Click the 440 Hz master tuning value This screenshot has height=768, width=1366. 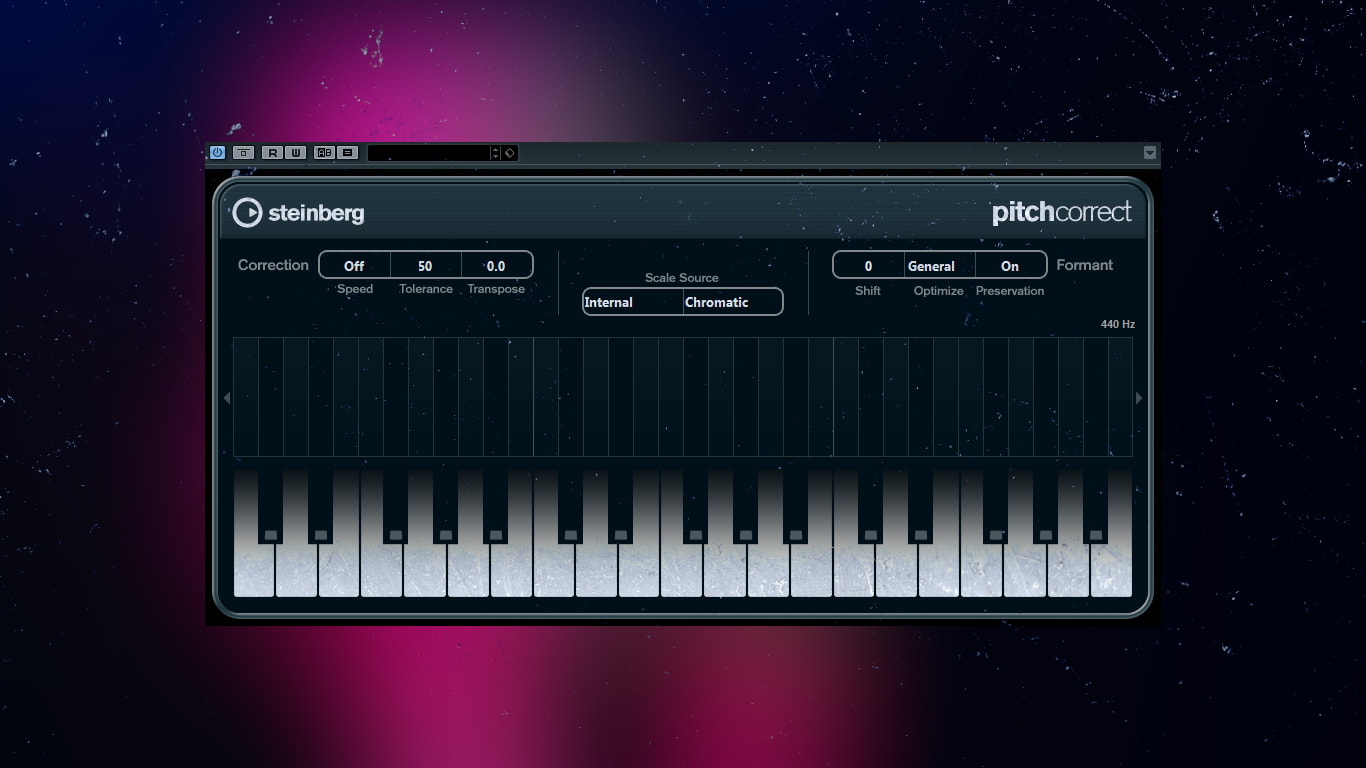pos(1118,324)
